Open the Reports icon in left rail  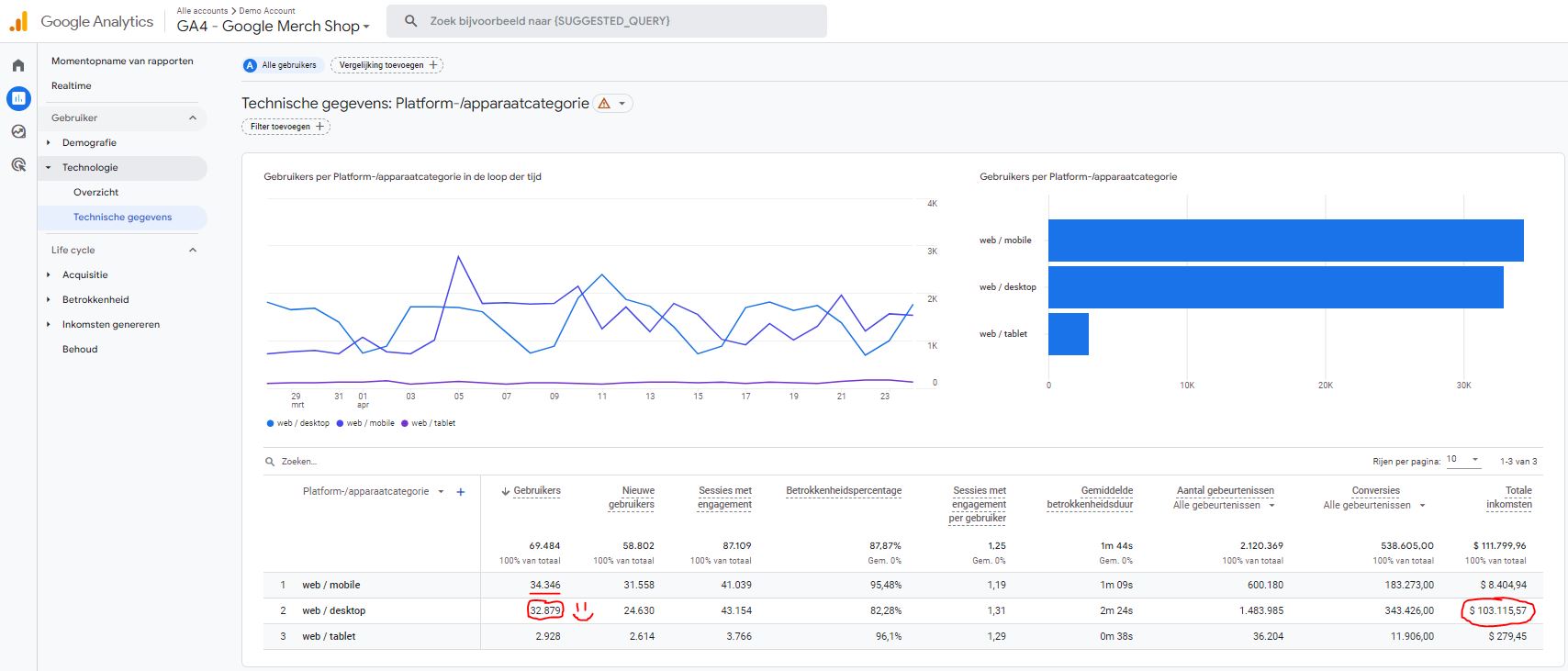(x=18, y=98)
